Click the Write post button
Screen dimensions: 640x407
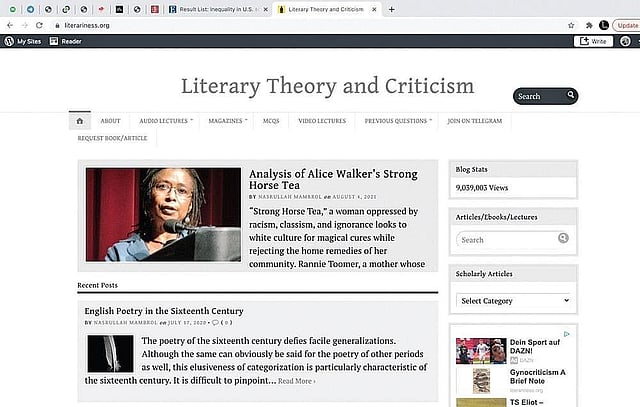(x=593, y=41)
